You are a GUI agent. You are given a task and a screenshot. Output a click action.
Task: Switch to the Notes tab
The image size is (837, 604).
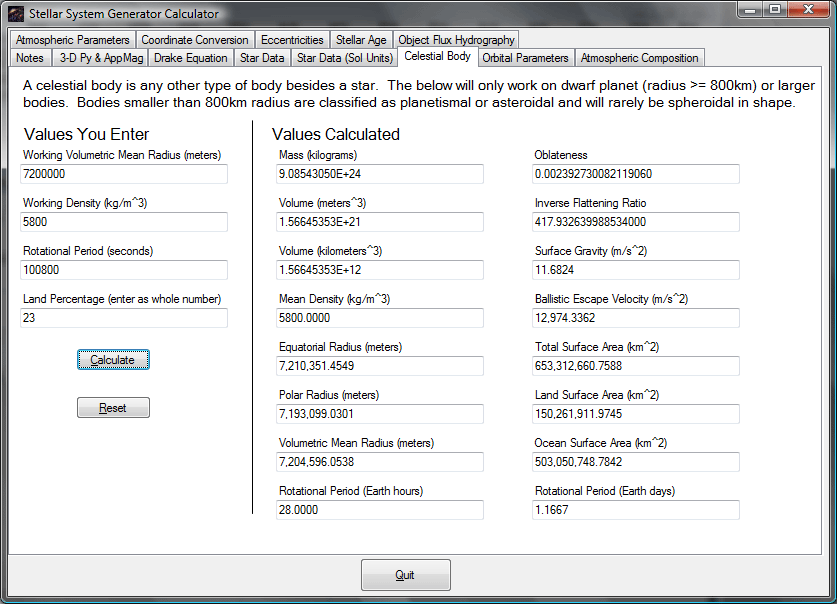pos(30,58)
